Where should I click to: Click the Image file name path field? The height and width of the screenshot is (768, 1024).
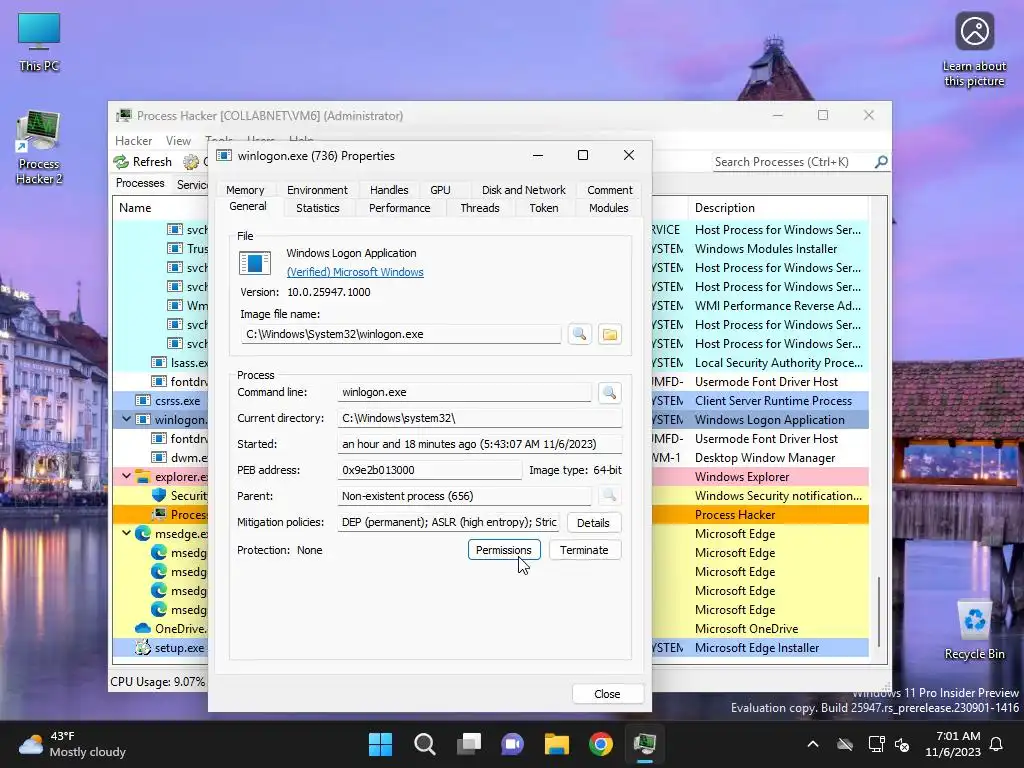401,334
